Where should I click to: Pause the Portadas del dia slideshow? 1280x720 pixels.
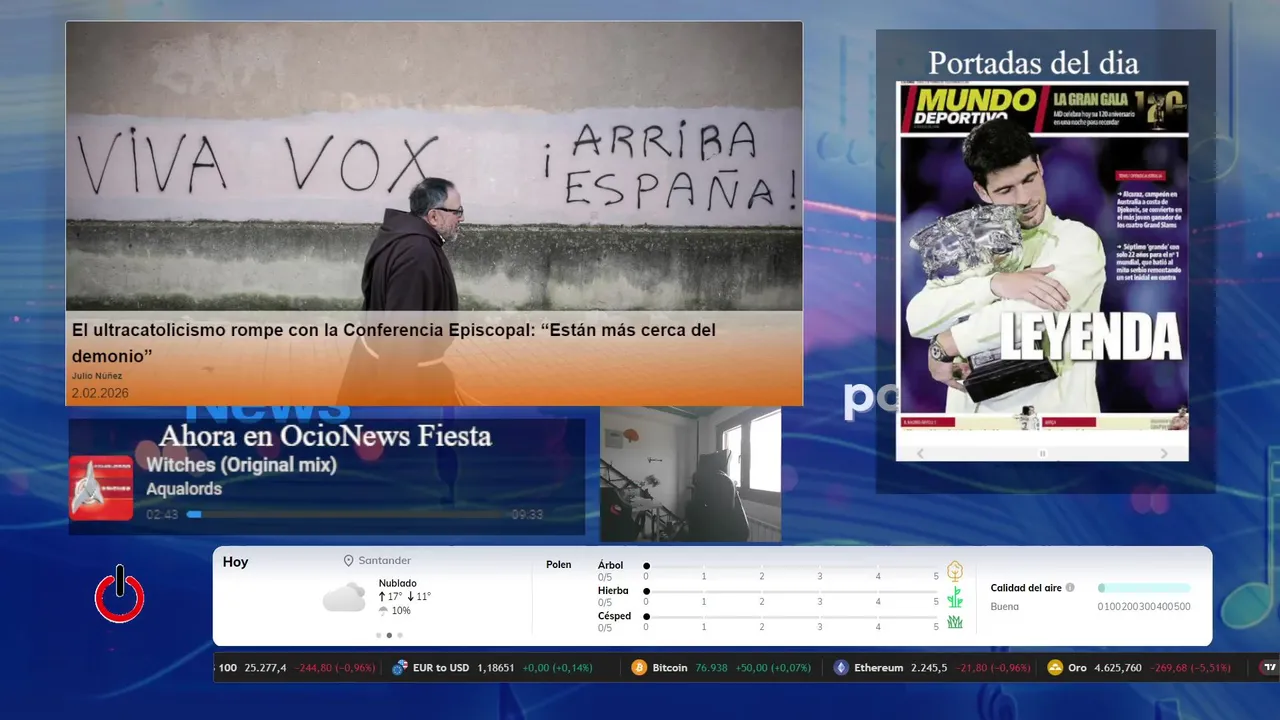pyautogui.click(x=1042, y=453)
